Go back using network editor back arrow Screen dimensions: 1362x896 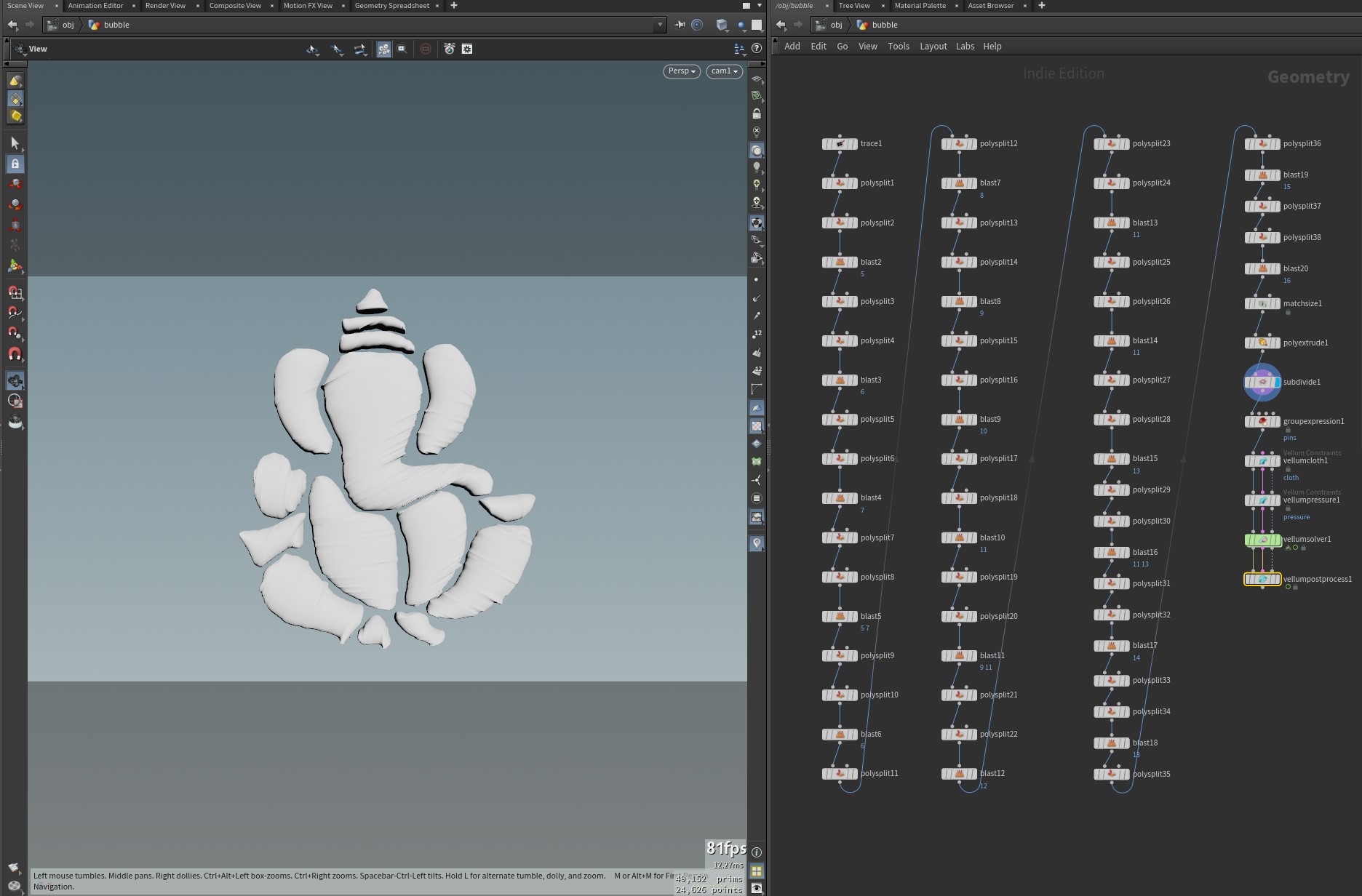pos(781,25)
